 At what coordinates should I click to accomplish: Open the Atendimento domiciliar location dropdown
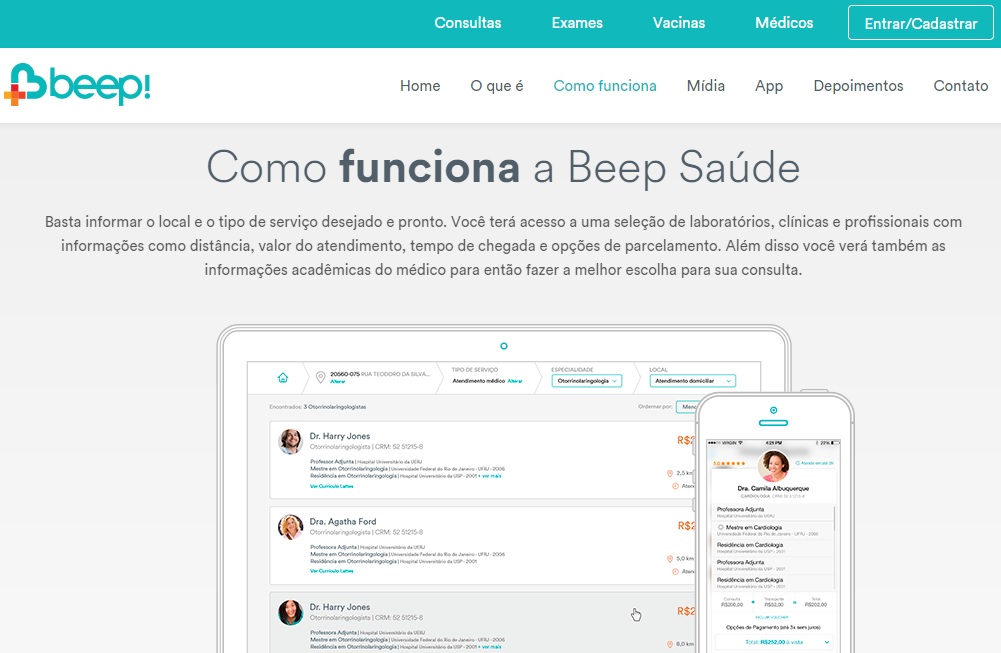tap(692, 381)
